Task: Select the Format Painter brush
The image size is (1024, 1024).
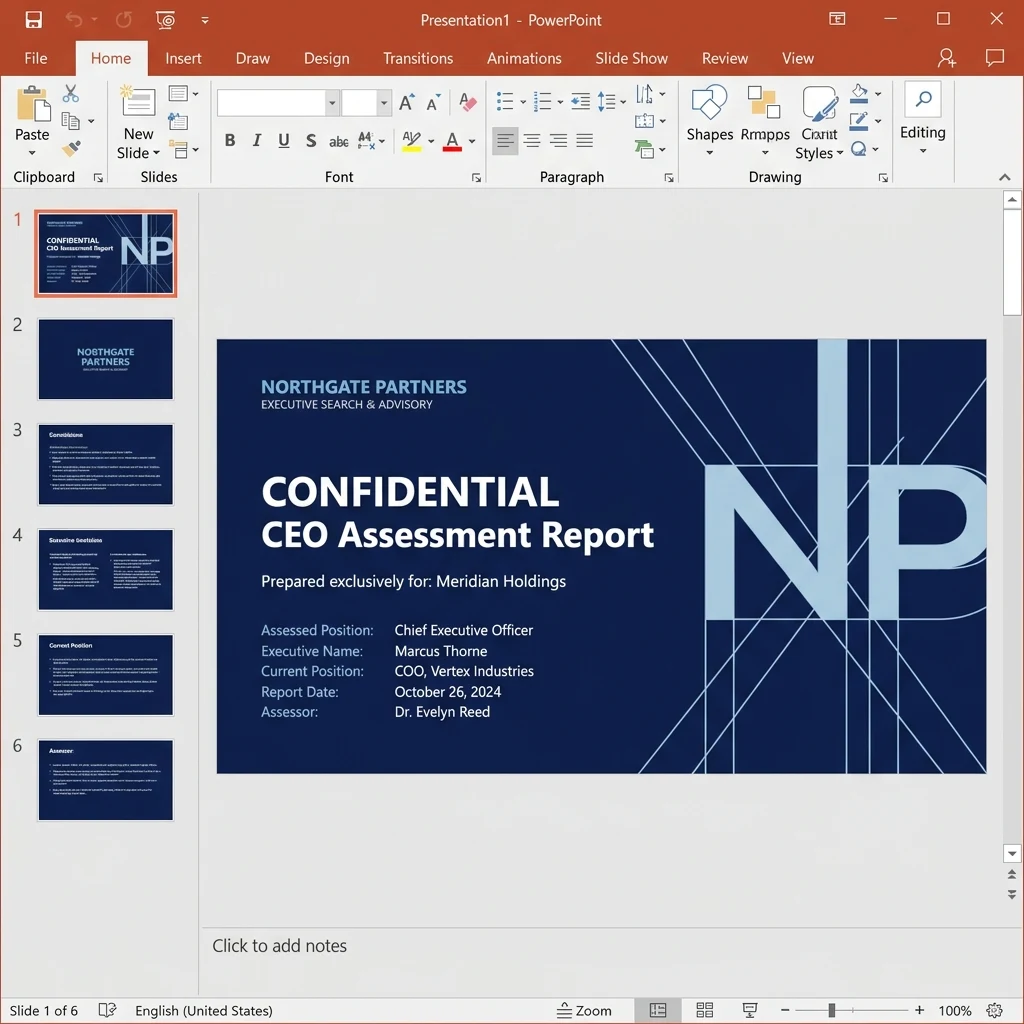Action: [71, 149]
